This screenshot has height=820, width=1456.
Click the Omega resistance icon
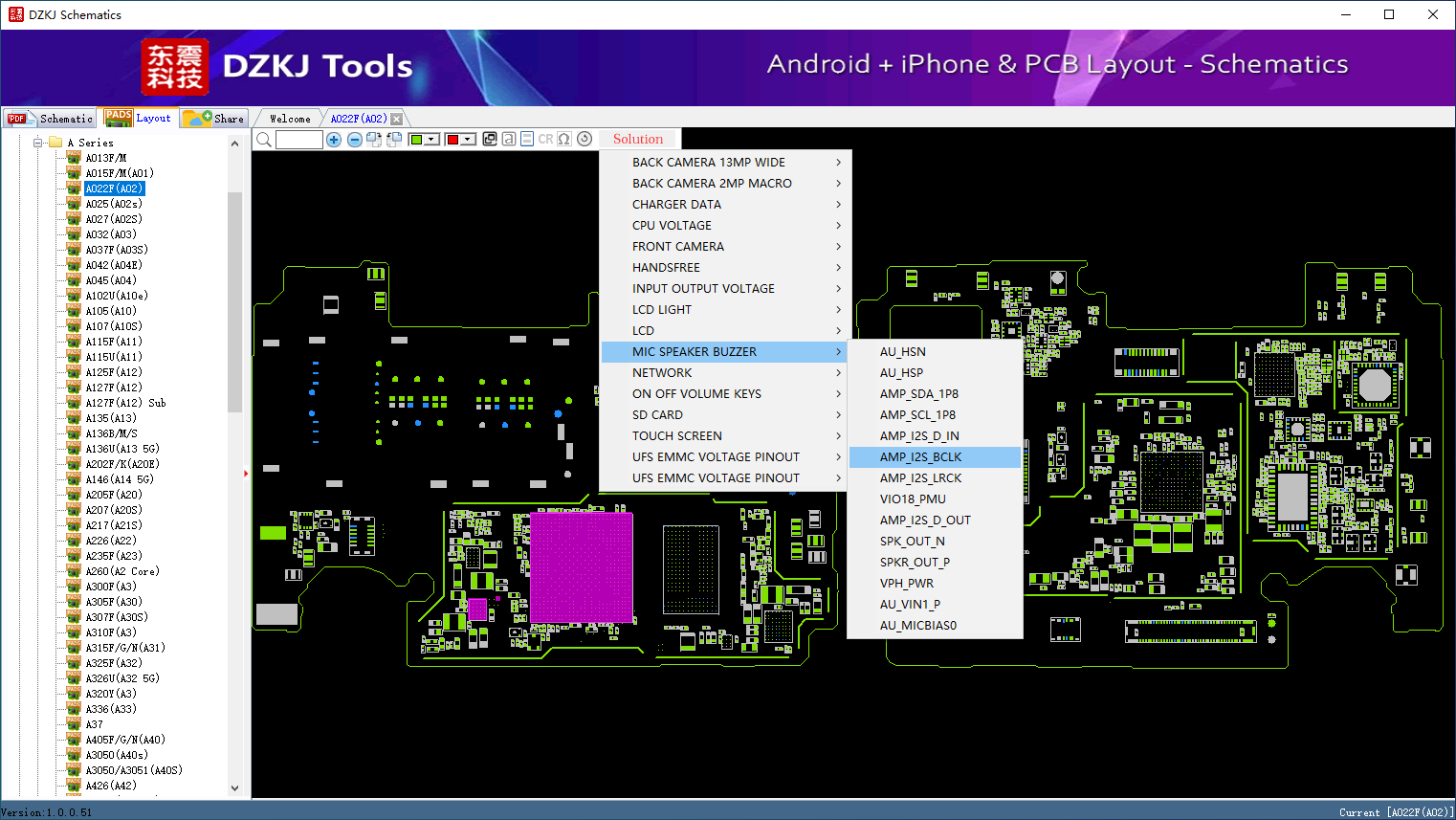tap(564, 139)
